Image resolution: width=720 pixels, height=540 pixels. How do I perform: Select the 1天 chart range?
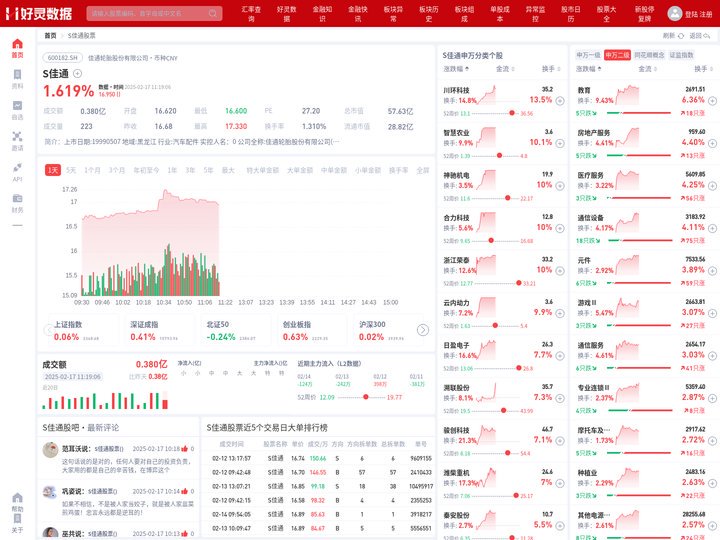click(53, 170)
